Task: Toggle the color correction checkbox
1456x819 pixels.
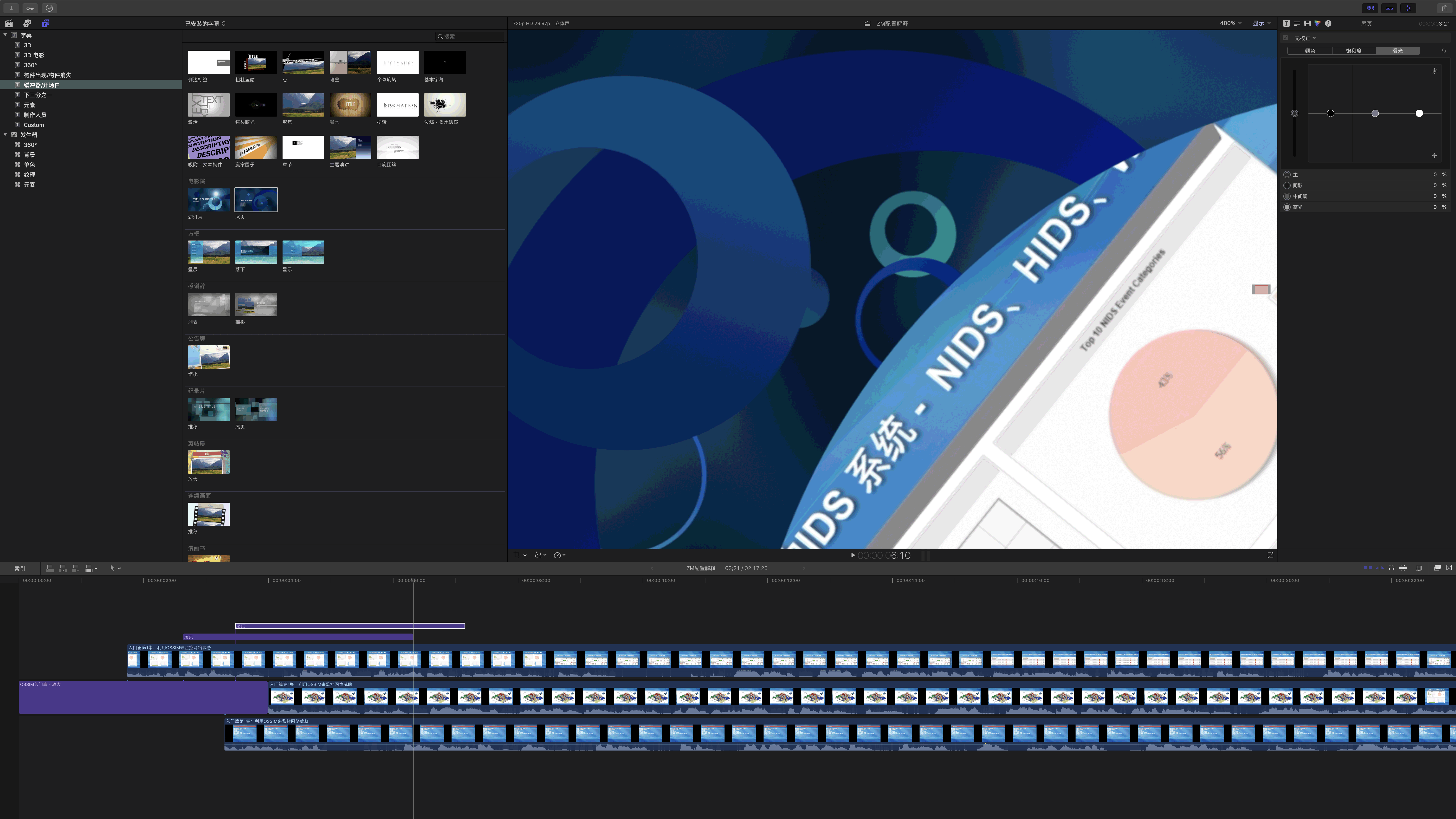Action: pos(1285,38)
